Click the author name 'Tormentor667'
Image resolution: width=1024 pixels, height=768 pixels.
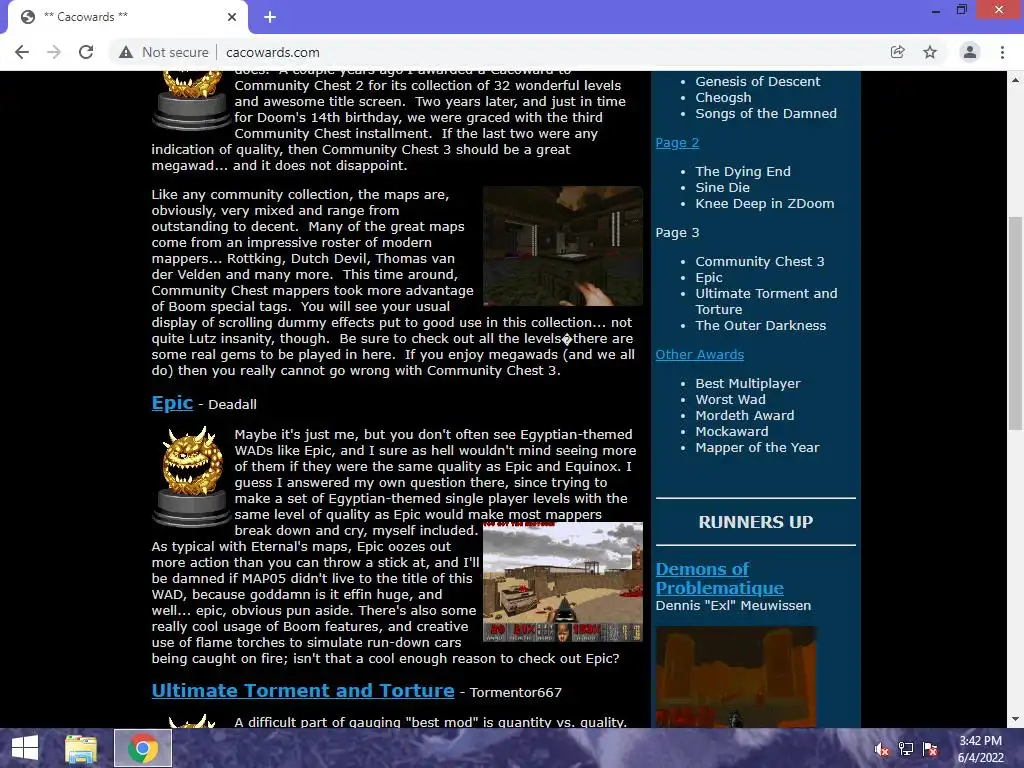point(516,692)
